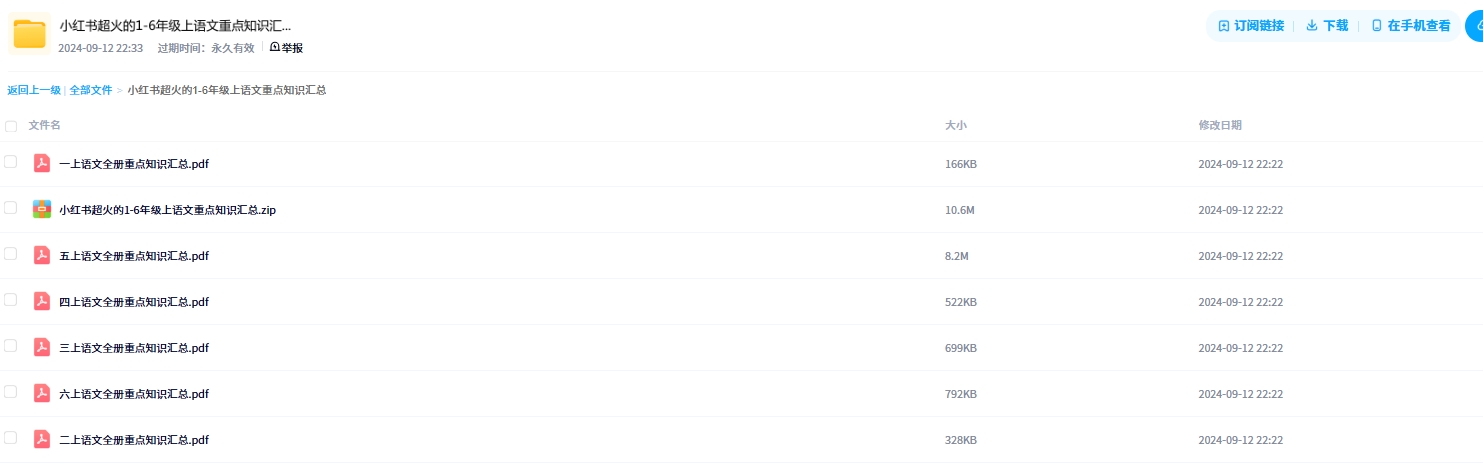Image resolution: width=1483 pixels, height=474 pixels.
Task: Toggle the select-all checkbox beside 文件名
Action: click(x=11, y=126)
